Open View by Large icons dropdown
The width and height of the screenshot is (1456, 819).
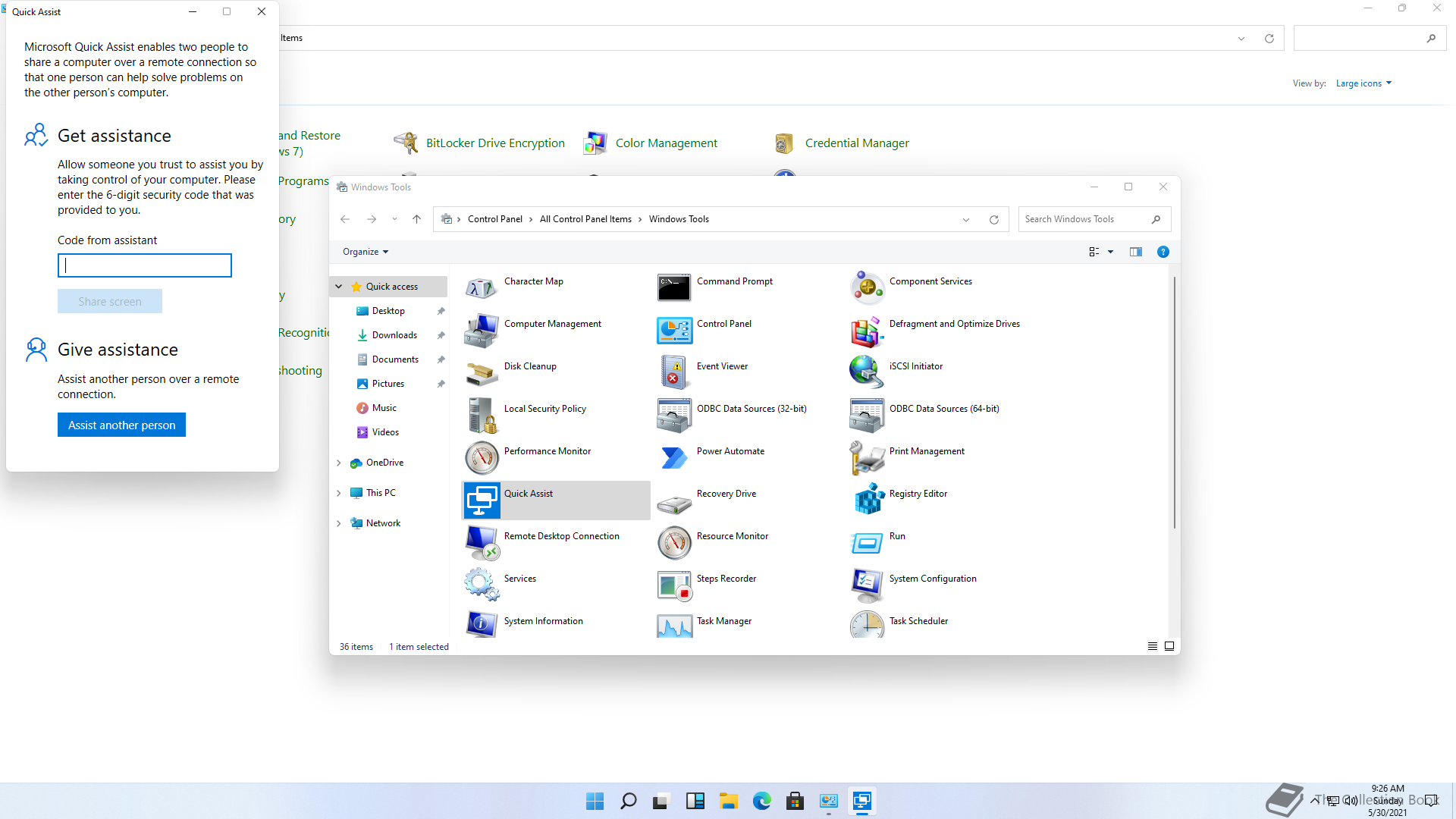(x=1363, y=83)
